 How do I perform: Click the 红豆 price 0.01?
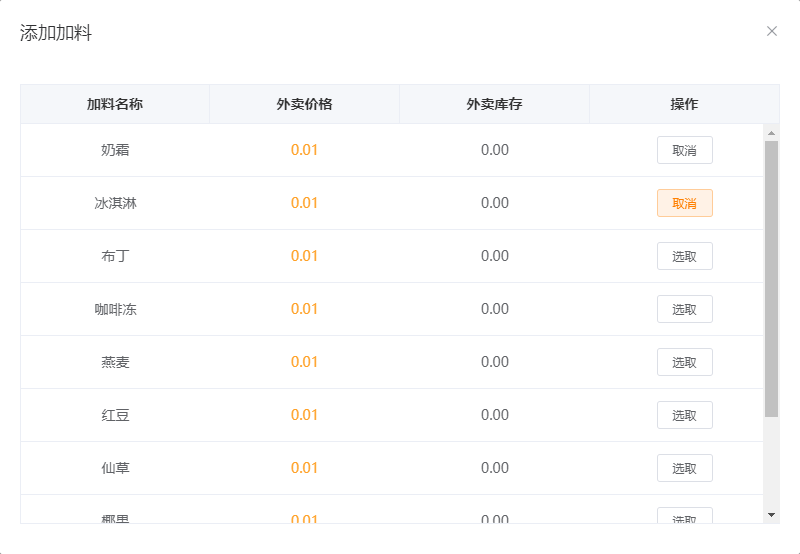point(304,415)
